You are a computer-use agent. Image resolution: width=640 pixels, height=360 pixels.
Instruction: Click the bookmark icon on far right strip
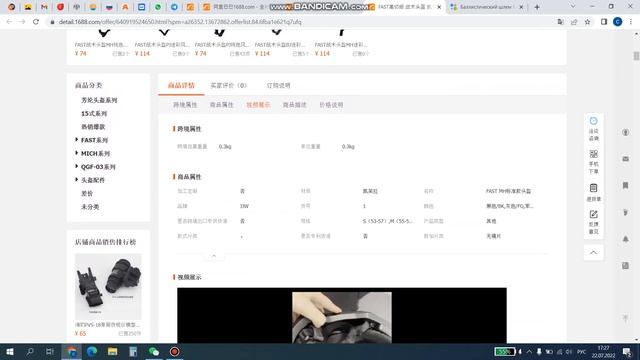pos(625,186)
